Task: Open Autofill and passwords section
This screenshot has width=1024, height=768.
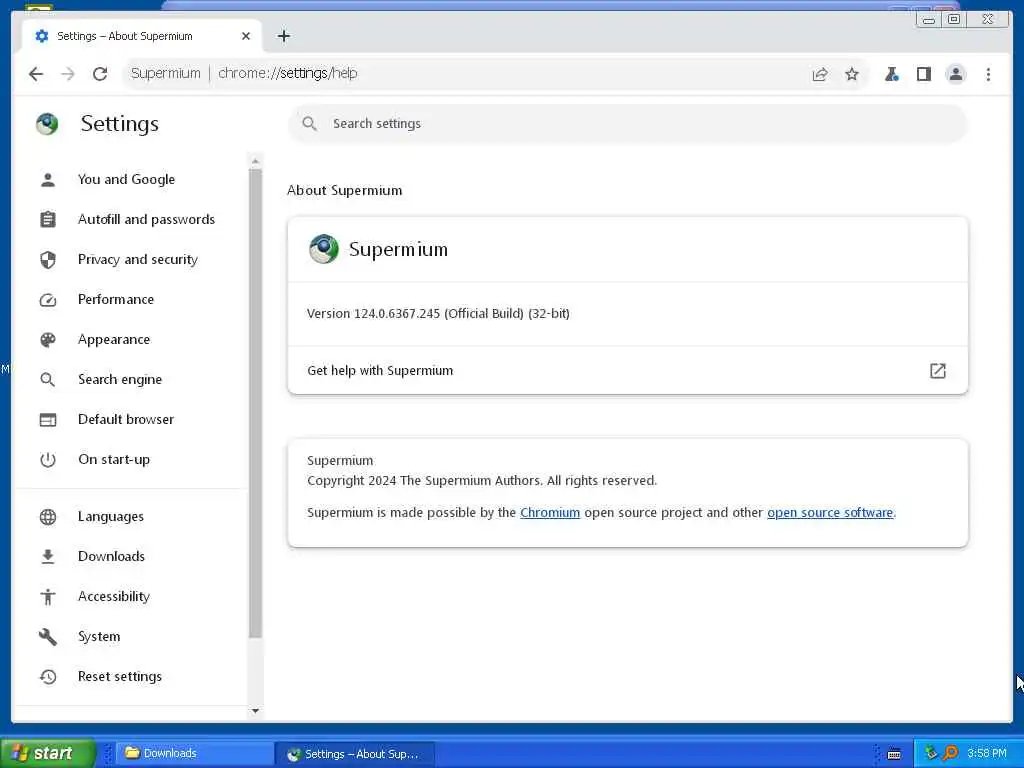Action: pyautogui.click(x=131, y=219)
